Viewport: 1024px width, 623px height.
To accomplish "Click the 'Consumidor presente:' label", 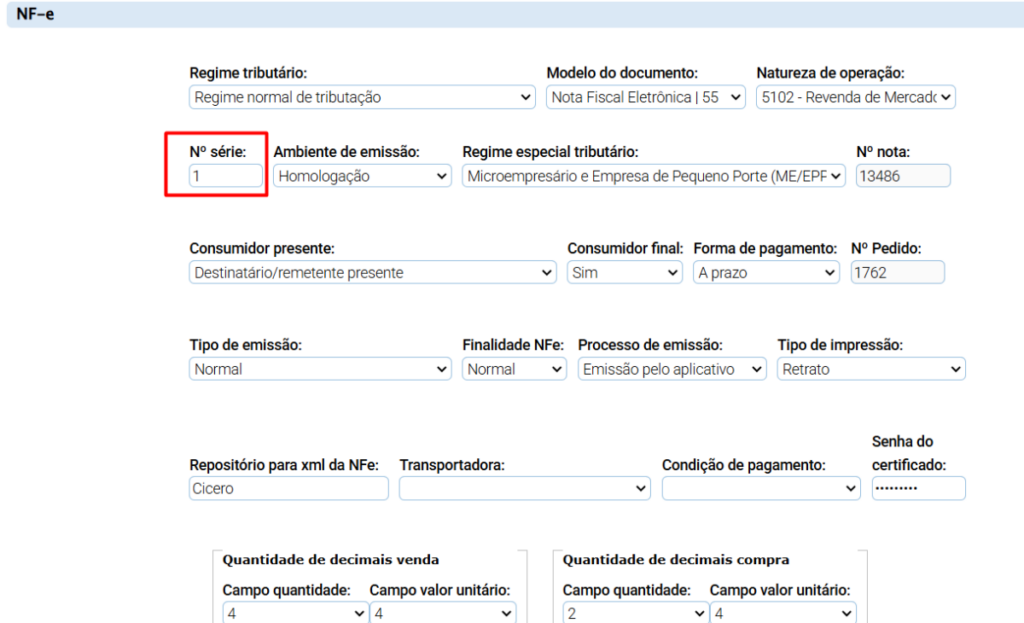I will [262, 248].
